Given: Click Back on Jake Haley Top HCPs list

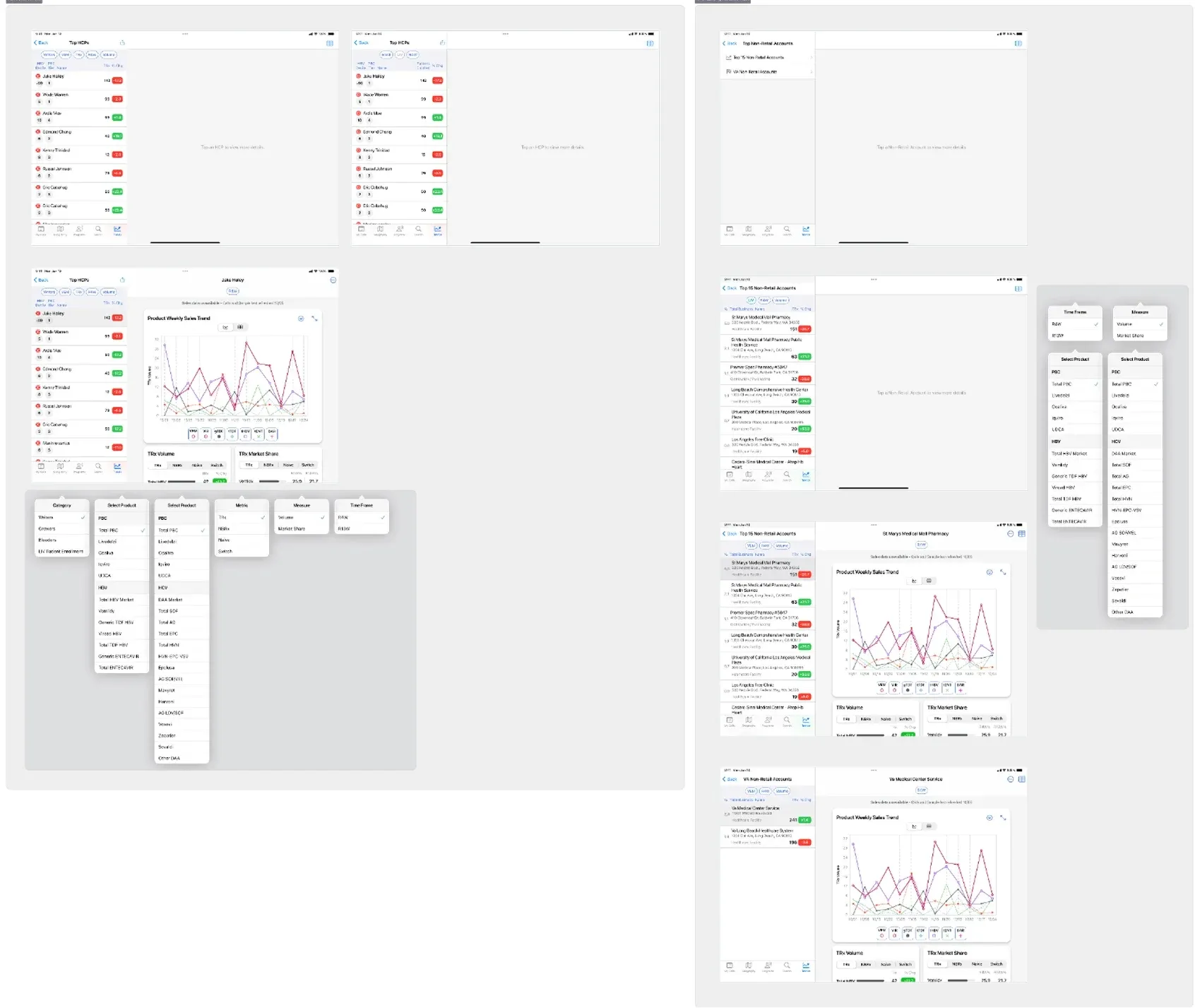Looking at the screenshot, I should coord(41,280).
